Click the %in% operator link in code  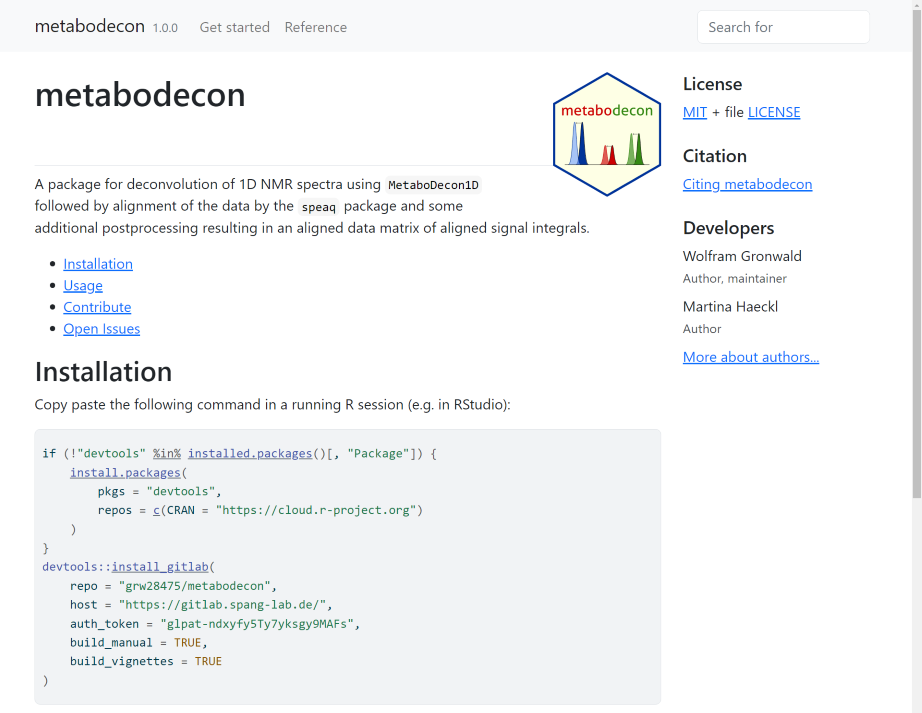click(x=167, y=454)
